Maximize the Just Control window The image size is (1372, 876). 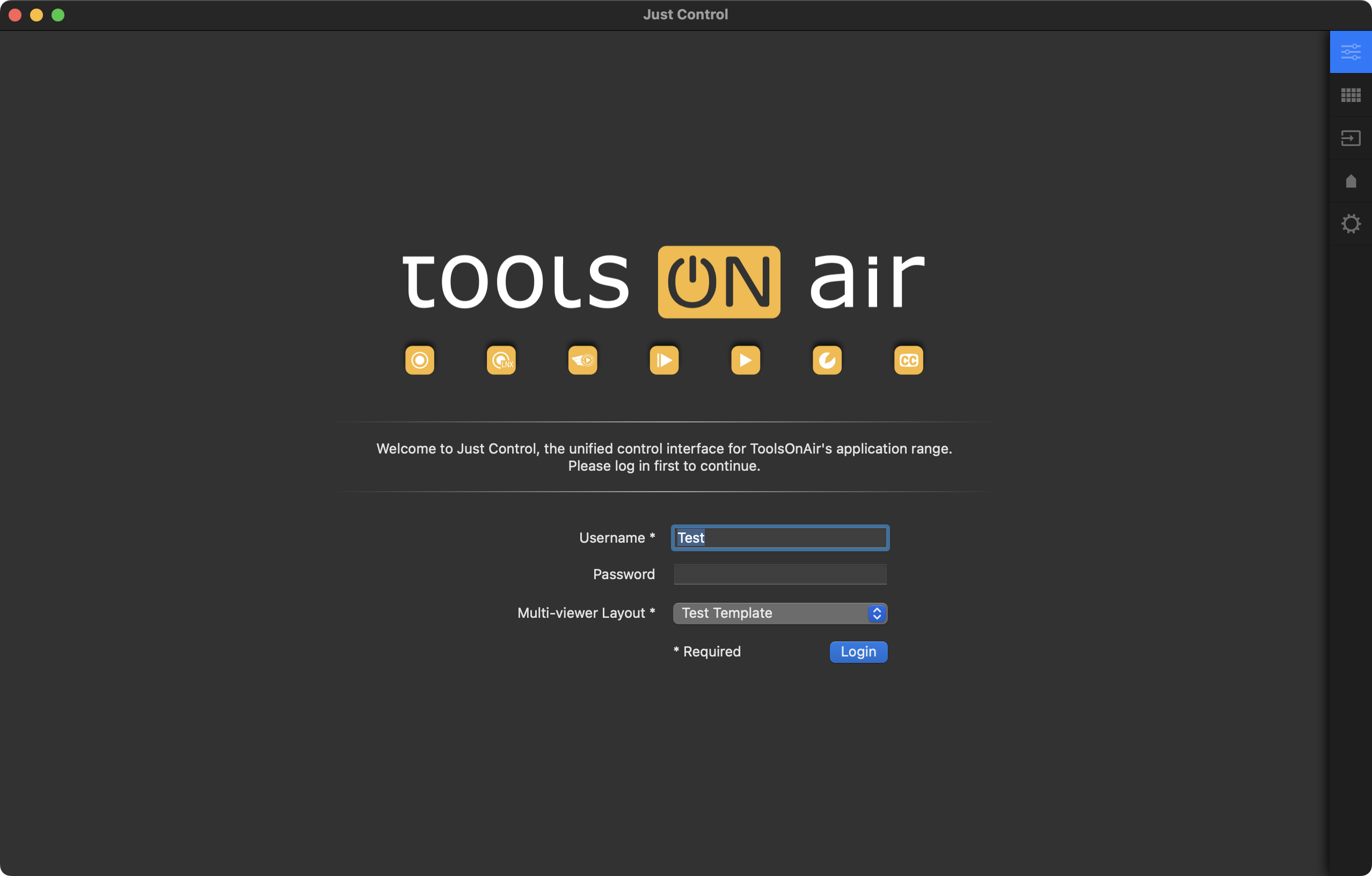58,15
